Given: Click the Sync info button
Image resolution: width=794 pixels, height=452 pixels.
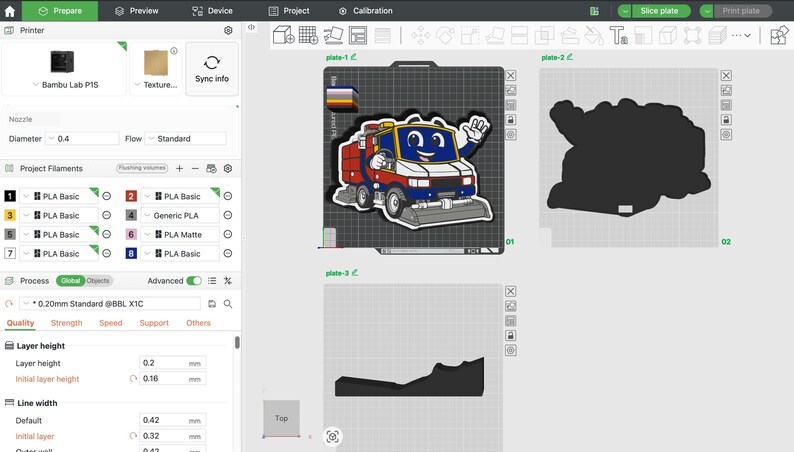Looking at the screenshot, I should [x=212, y=69].
